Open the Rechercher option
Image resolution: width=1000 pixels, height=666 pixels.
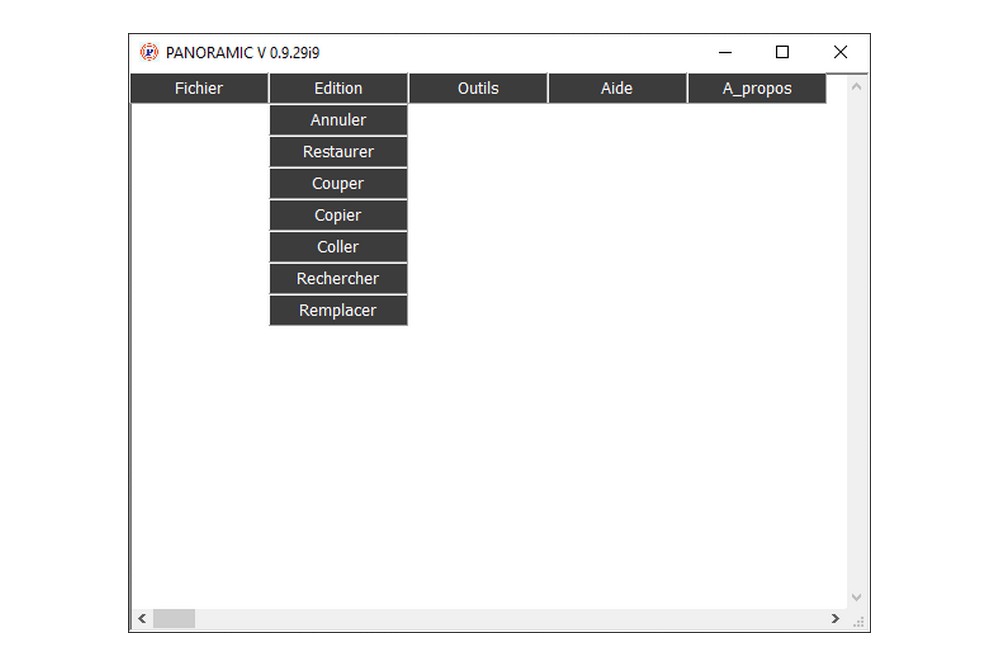click(338, 279)
